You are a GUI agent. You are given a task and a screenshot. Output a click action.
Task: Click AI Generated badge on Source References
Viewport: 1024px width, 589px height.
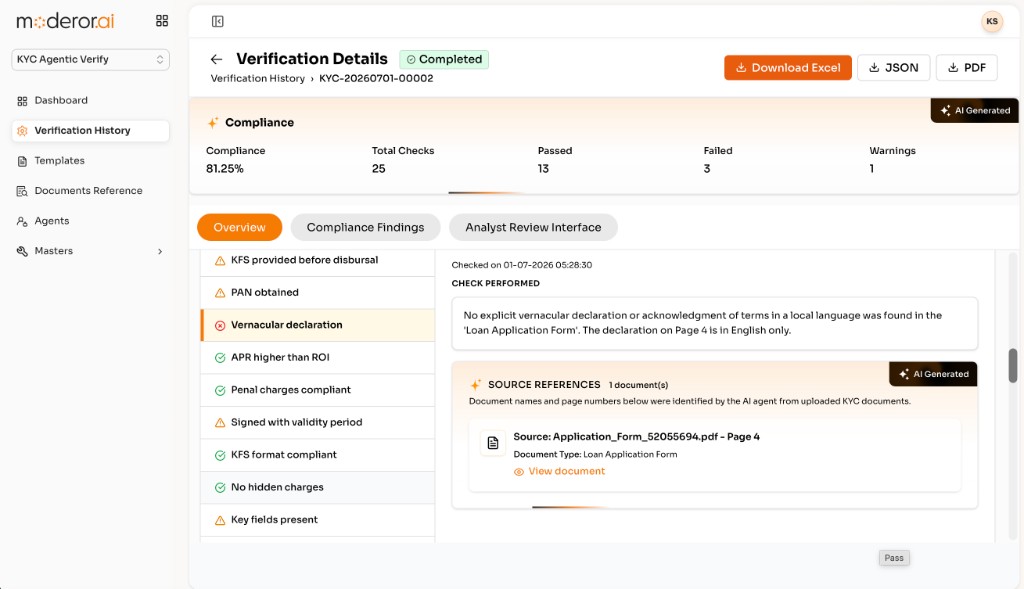tap(933, 374)
